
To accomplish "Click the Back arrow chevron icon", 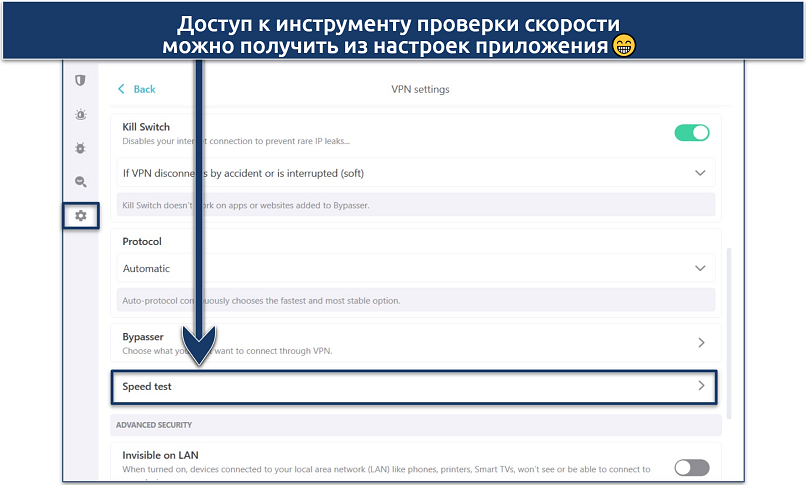I will click(x=122, y=89).
